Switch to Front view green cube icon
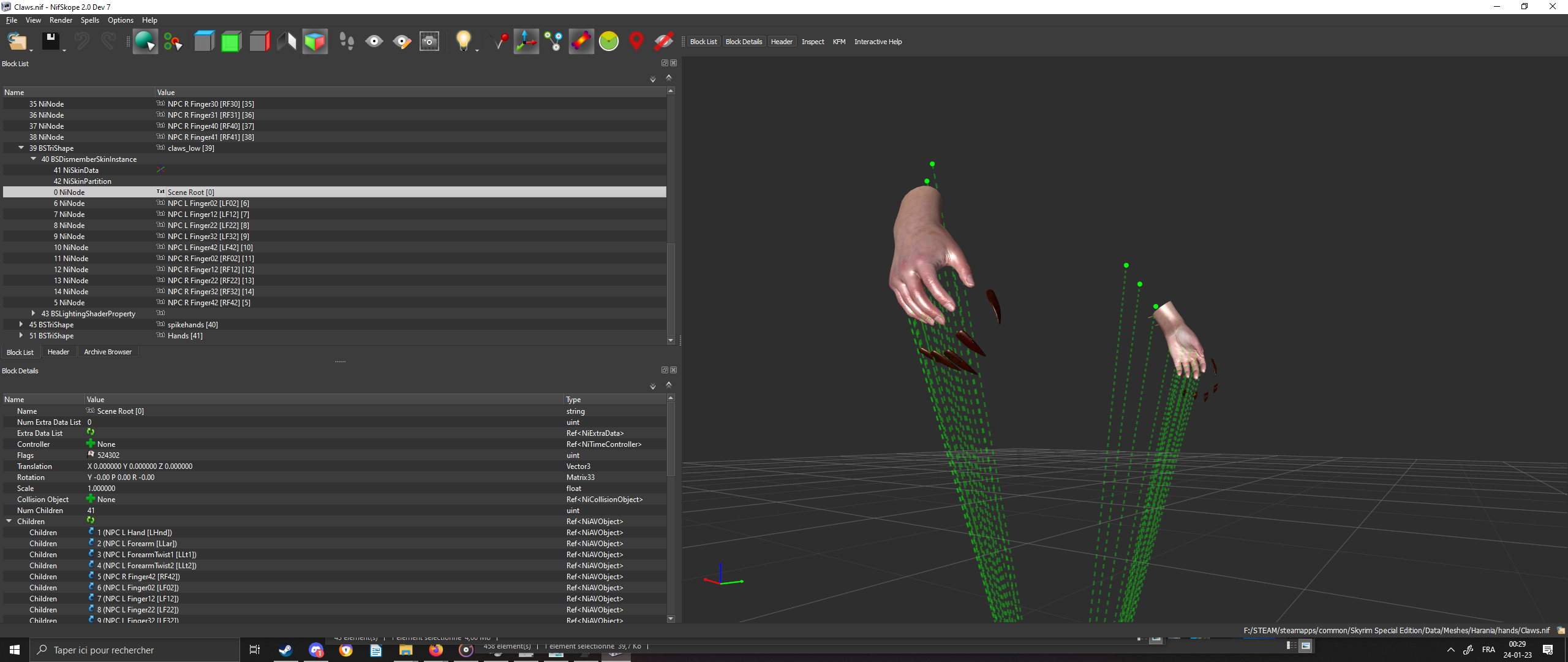 (231, 42)
